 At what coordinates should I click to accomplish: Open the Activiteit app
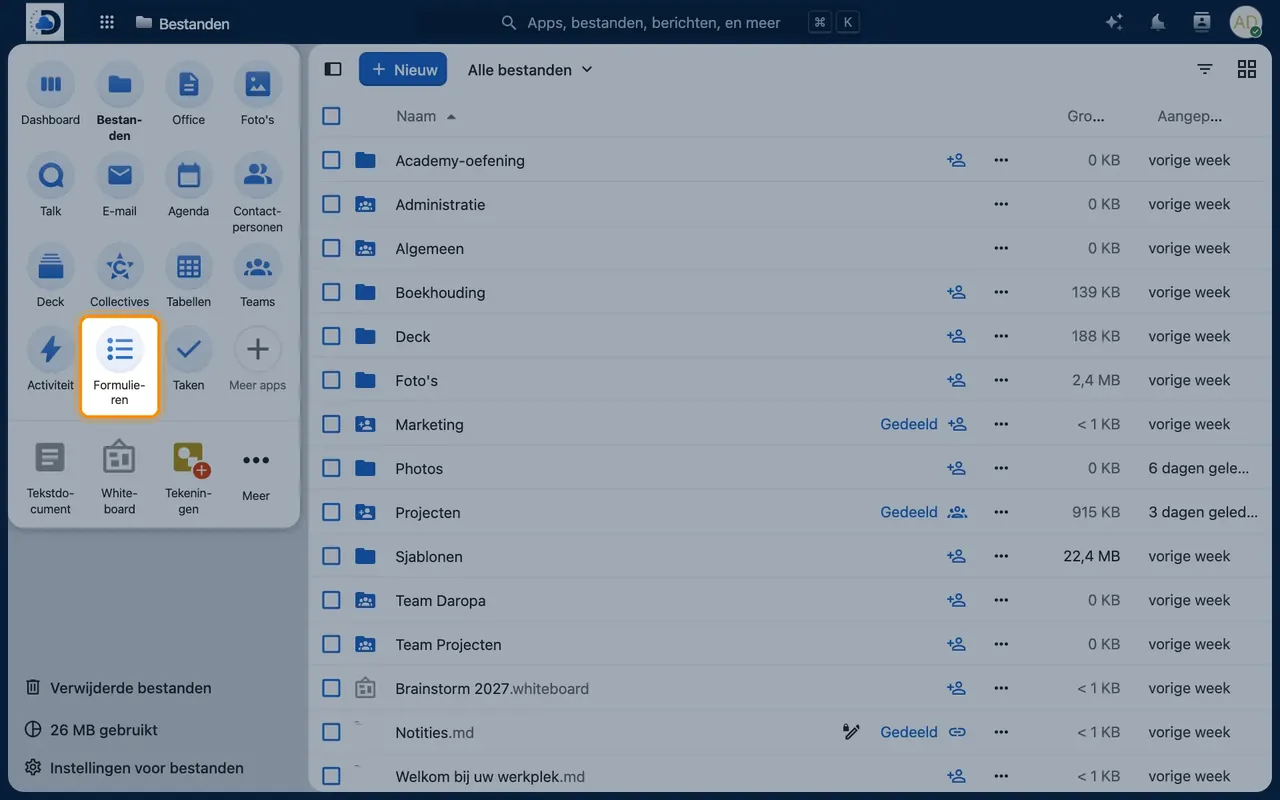click(50, 360)
